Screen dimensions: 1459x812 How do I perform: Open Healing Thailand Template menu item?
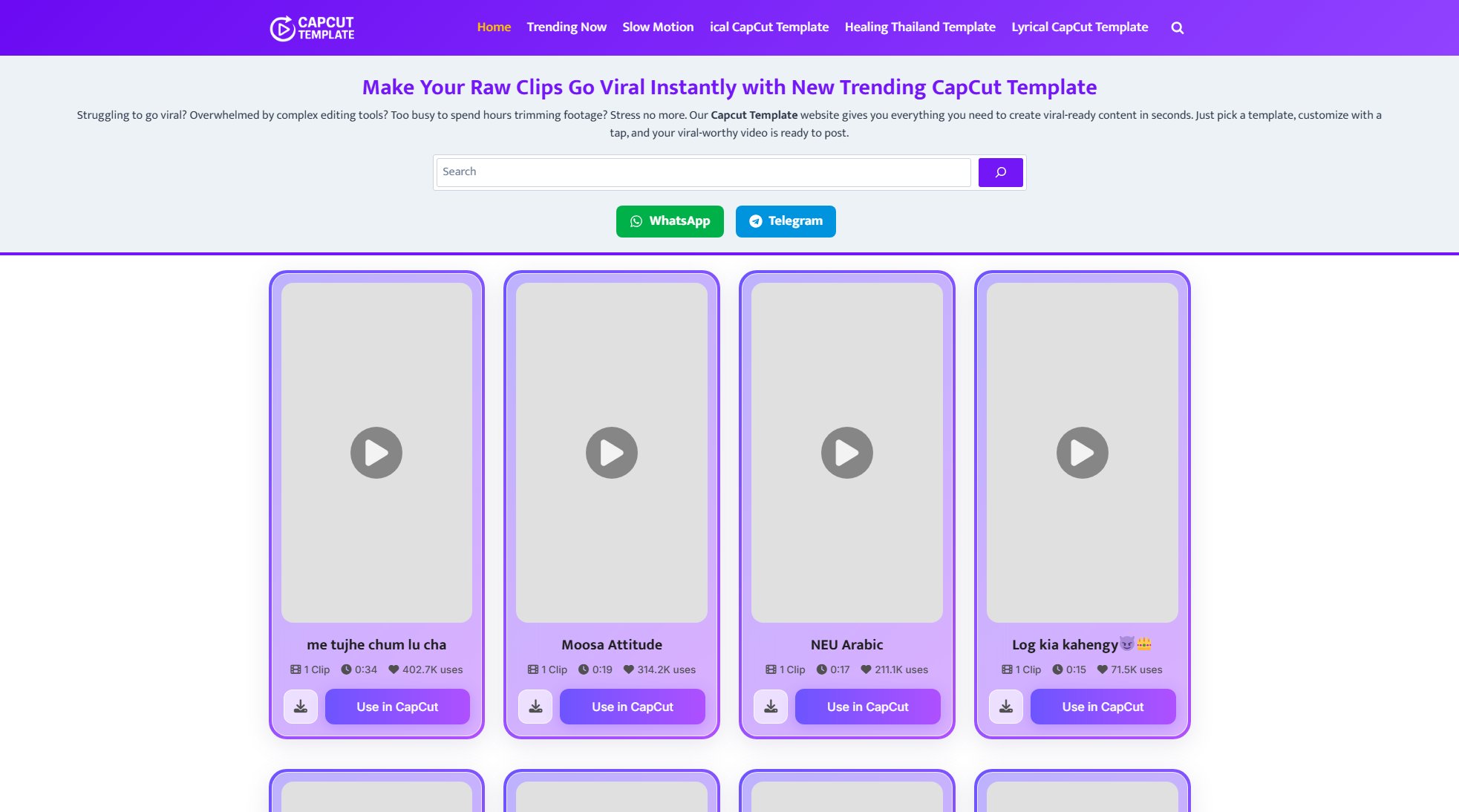920,27
